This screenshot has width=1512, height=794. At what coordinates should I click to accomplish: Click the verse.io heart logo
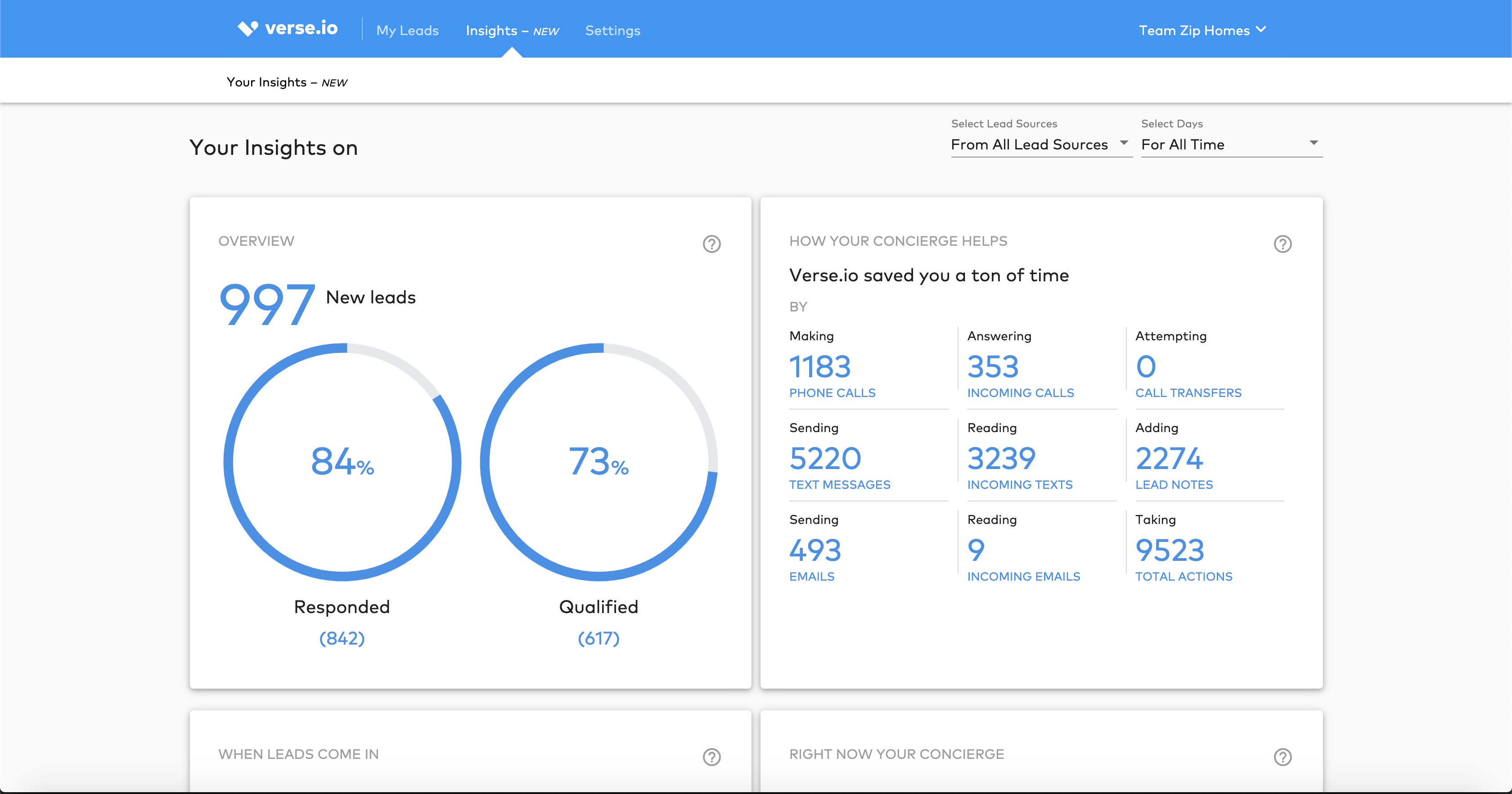pyautogui.click(x=247, y=28)
